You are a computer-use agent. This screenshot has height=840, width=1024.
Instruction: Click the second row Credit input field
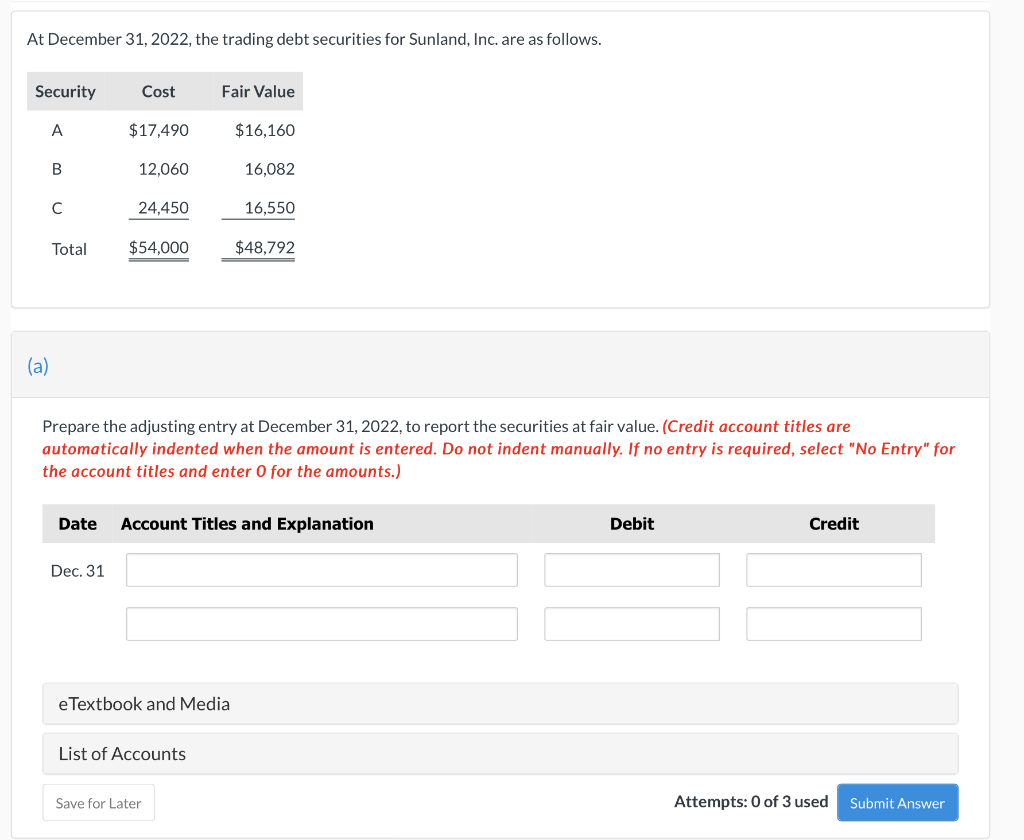833,624
